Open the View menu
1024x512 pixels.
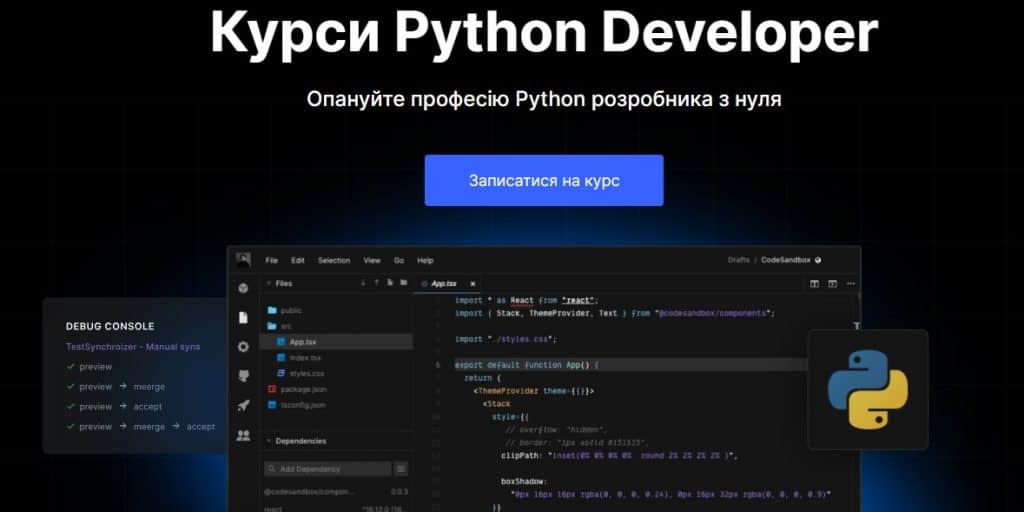pyautogui.click(x=372, y=261)
